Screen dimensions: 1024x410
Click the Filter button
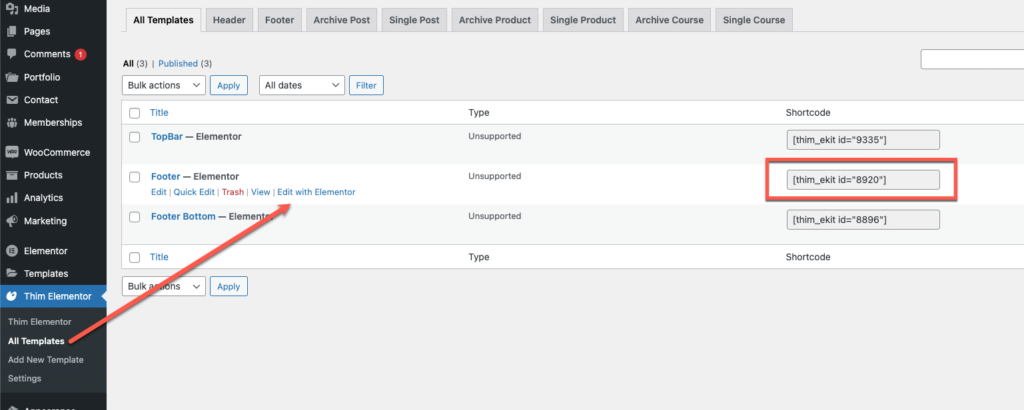point(366,85)
